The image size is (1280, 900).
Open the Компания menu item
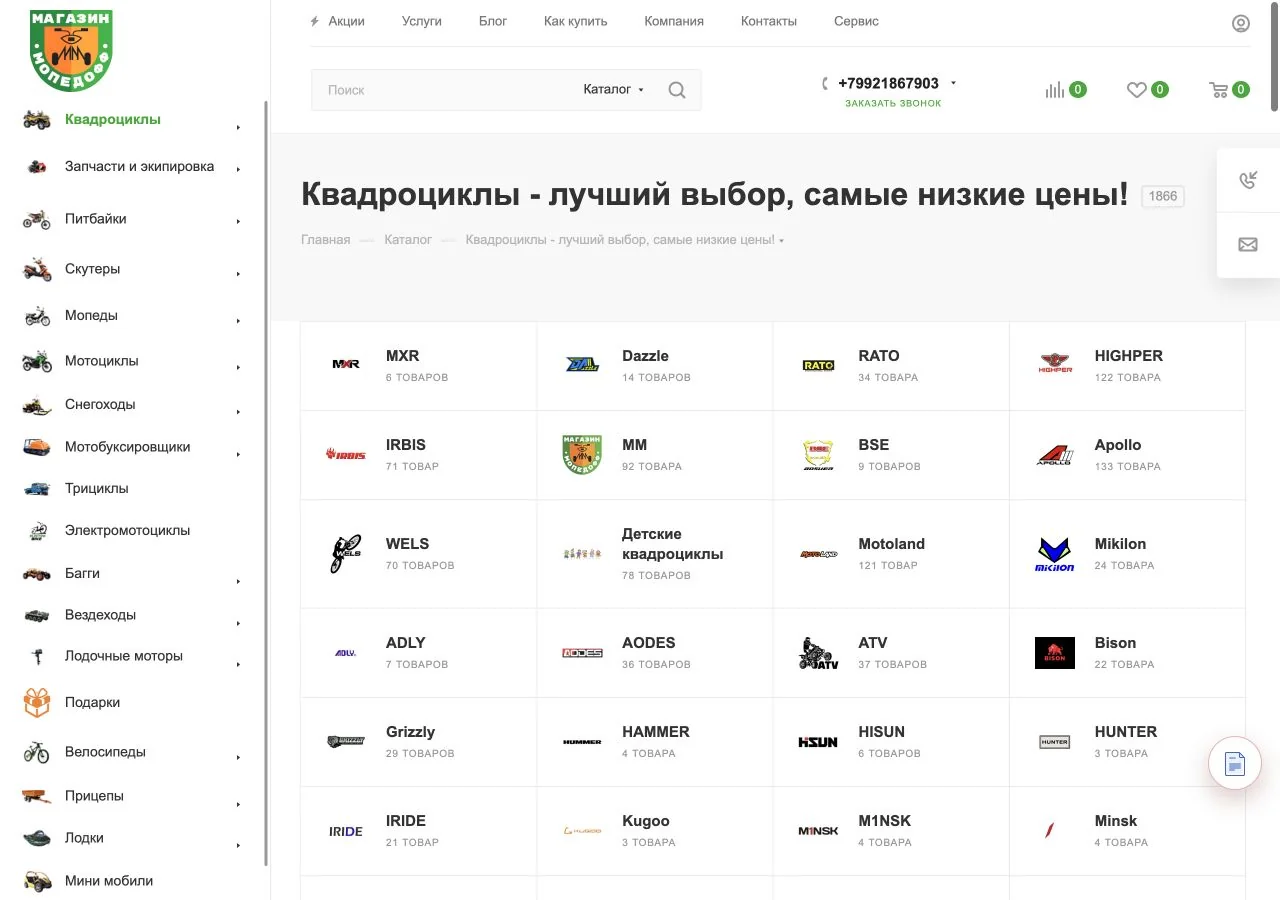tap(674, 21)
